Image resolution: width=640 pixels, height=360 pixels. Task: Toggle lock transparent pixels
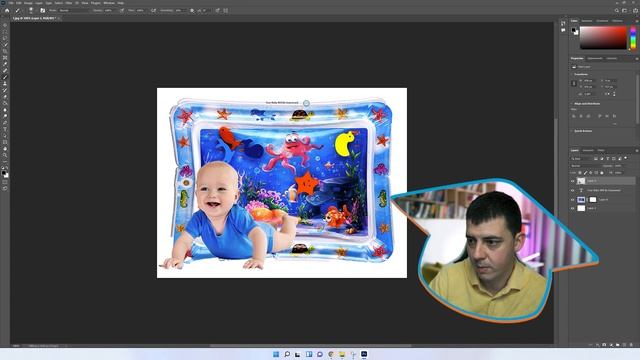click(x=580, y=173)
